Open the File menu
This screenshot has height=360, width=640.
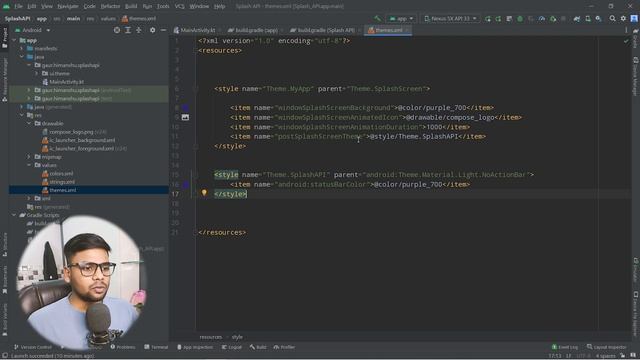pyautogui.click(x=18, y=6)
